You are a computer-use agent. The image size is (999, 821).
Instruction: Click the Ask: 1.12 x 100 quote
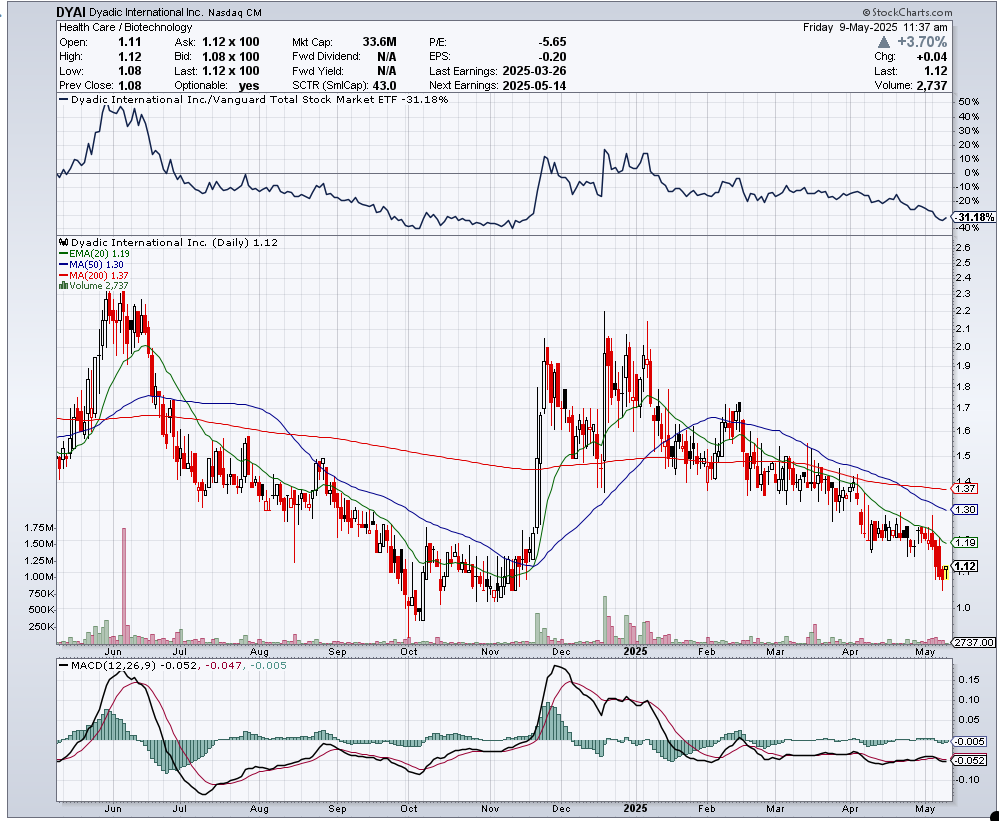pyautogui.click(x=217, y=42)
